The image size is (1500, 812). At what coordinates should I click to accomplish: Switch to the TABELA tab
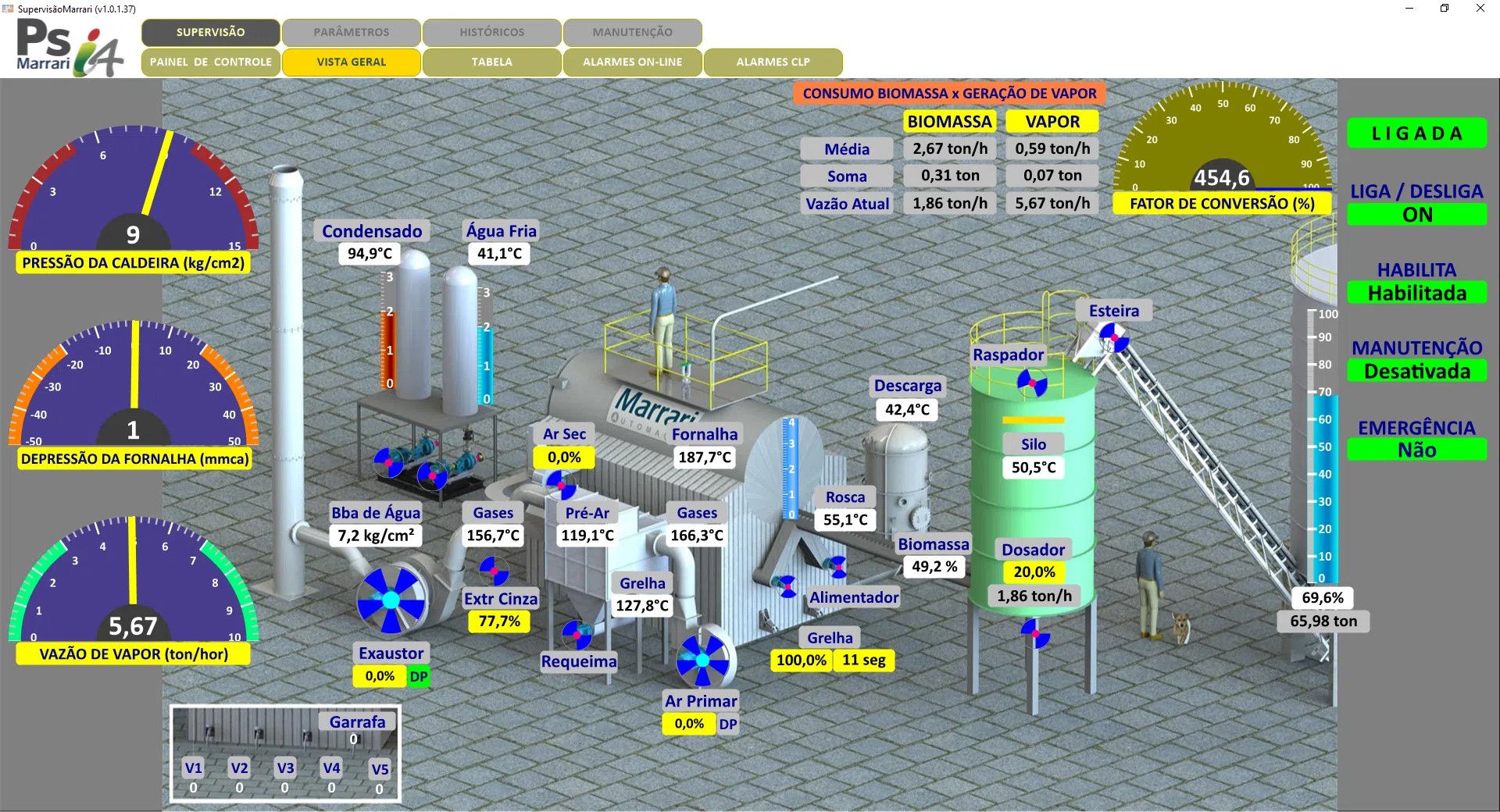tap(491, 62)
